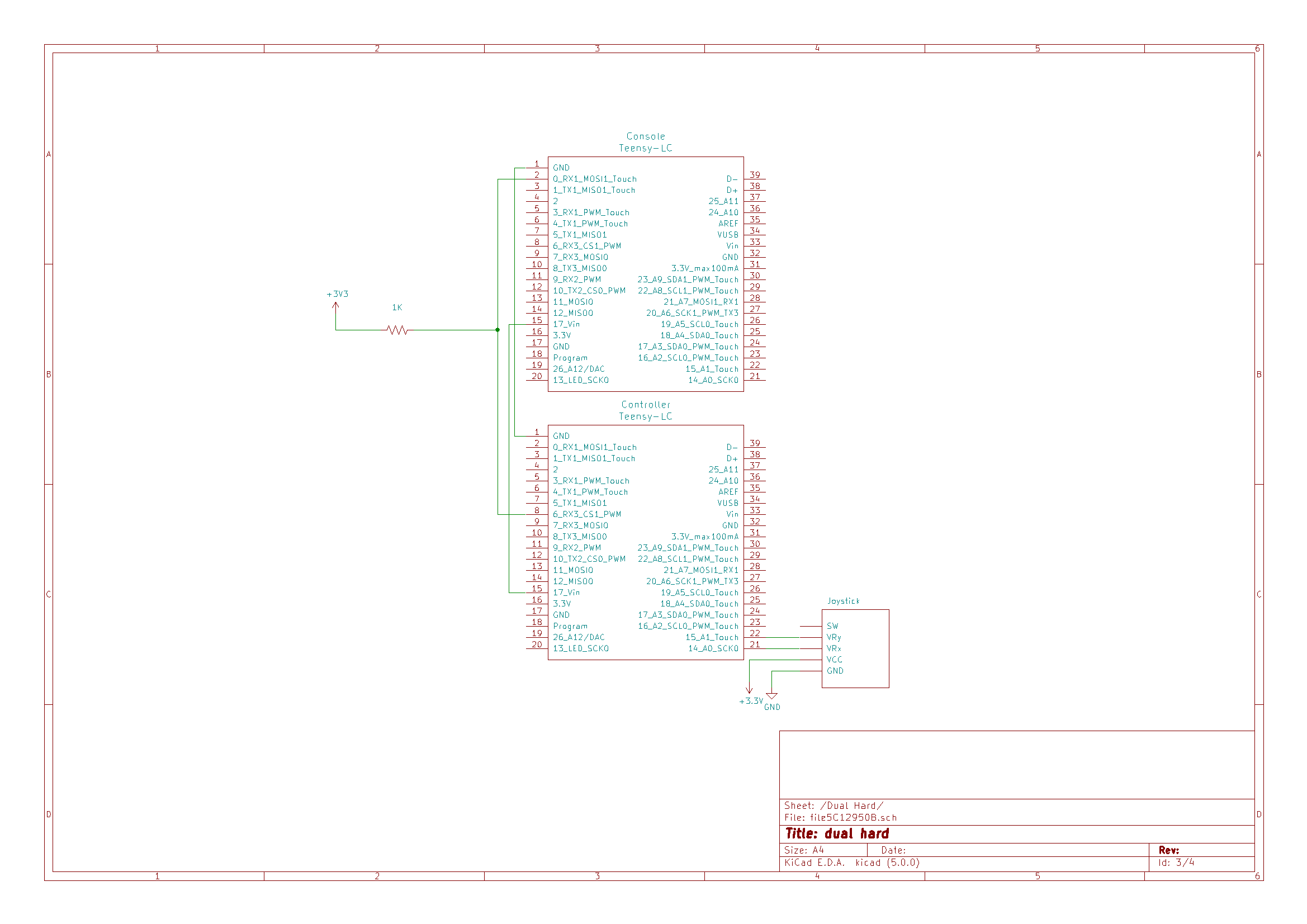The image size is (1307, 924).
Task: Click Controller pin number 20
Action: click(x=537, y=645)
